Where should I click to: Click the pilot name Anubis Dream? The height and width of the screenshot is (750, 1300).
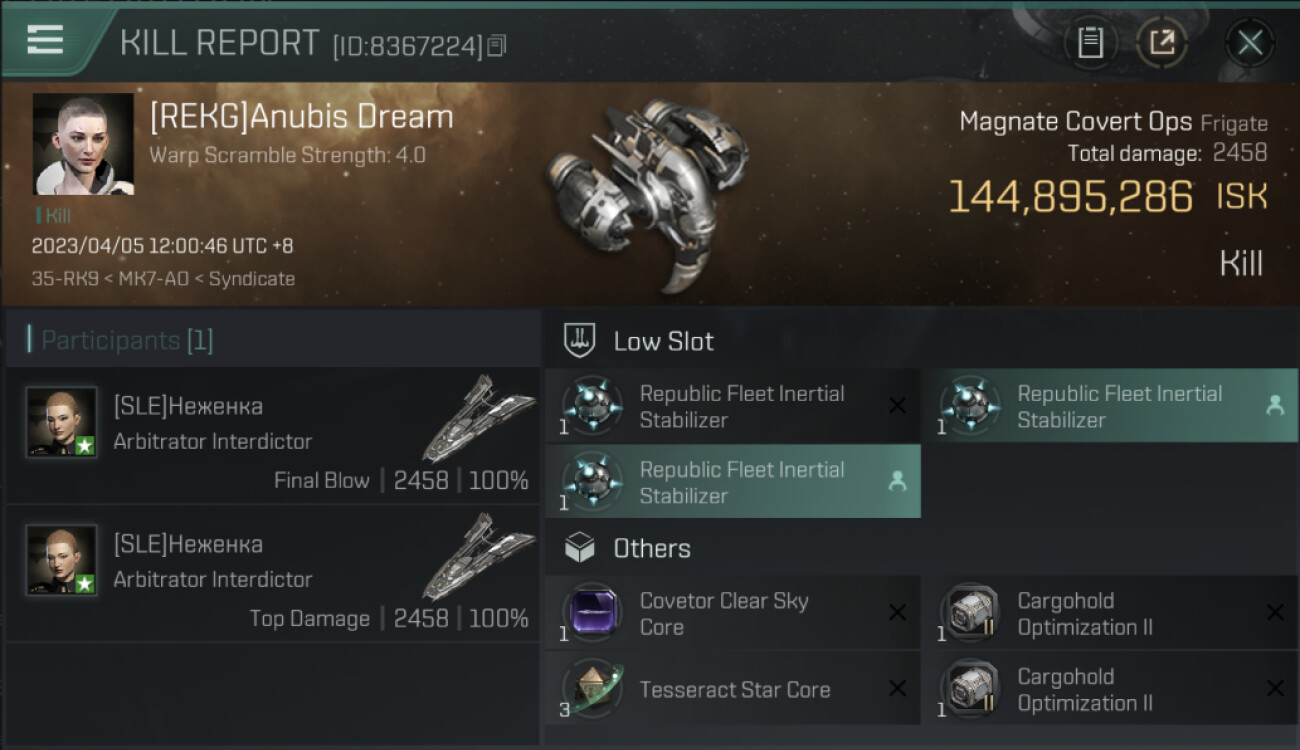pyautogui.click(x=301, y=117)
